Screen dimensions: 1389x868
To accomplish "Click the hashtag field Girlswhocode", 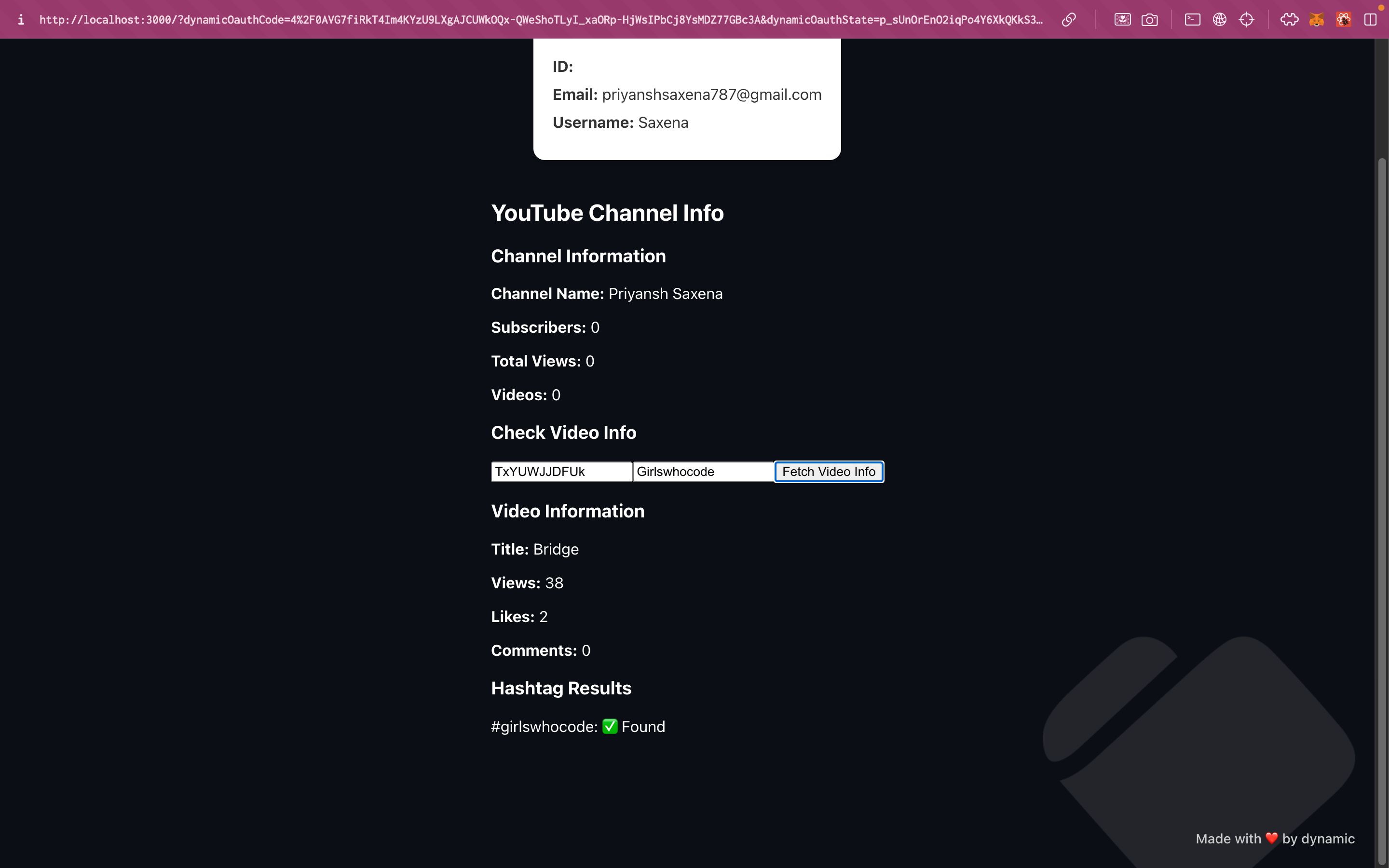I will [x=703, y=472].
